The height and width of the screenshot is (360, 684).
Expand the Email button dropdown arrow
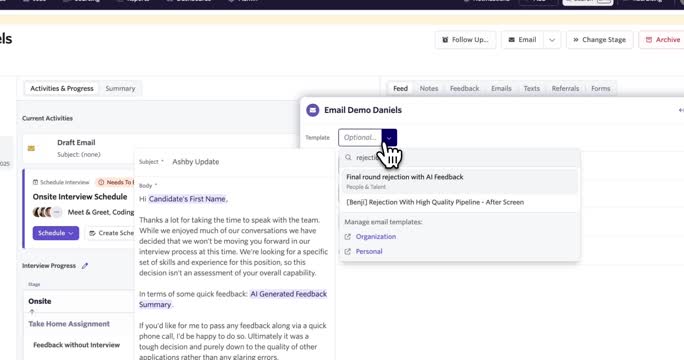[552, 40]
